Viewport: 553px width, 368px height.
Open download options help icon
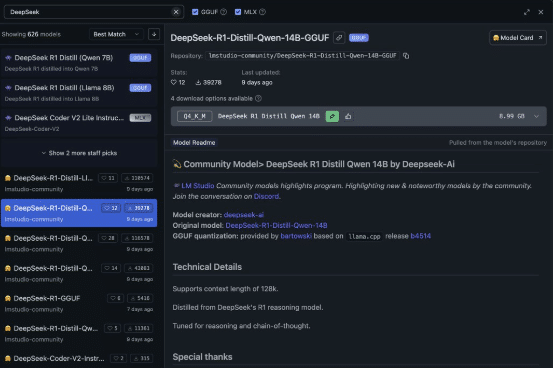click(x=258, y=98)
